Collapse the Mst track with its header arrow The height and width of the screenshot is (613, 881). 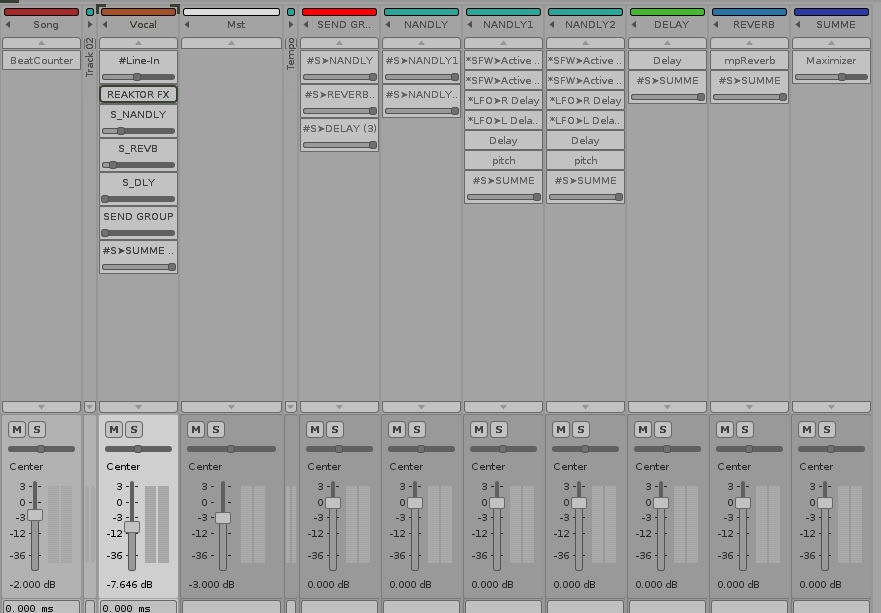pyautogui.click(x=187, y=25)
